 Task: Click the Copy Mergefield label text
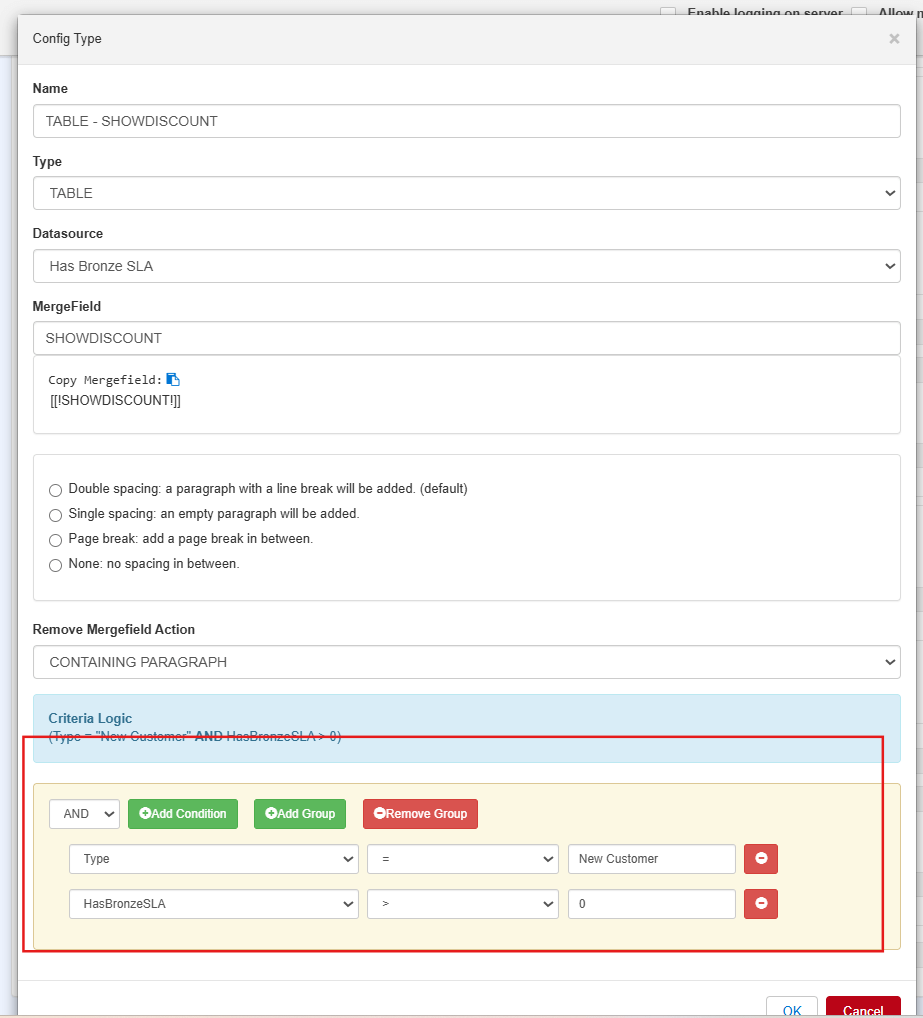click(x=105, y=380)
